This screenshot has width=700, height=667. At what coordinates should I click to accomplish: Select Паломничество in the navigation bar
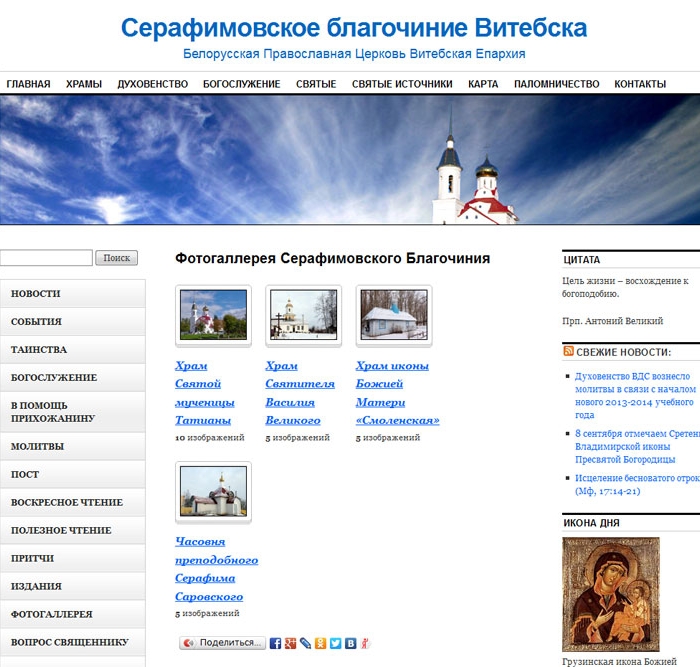tap(556, 84)
